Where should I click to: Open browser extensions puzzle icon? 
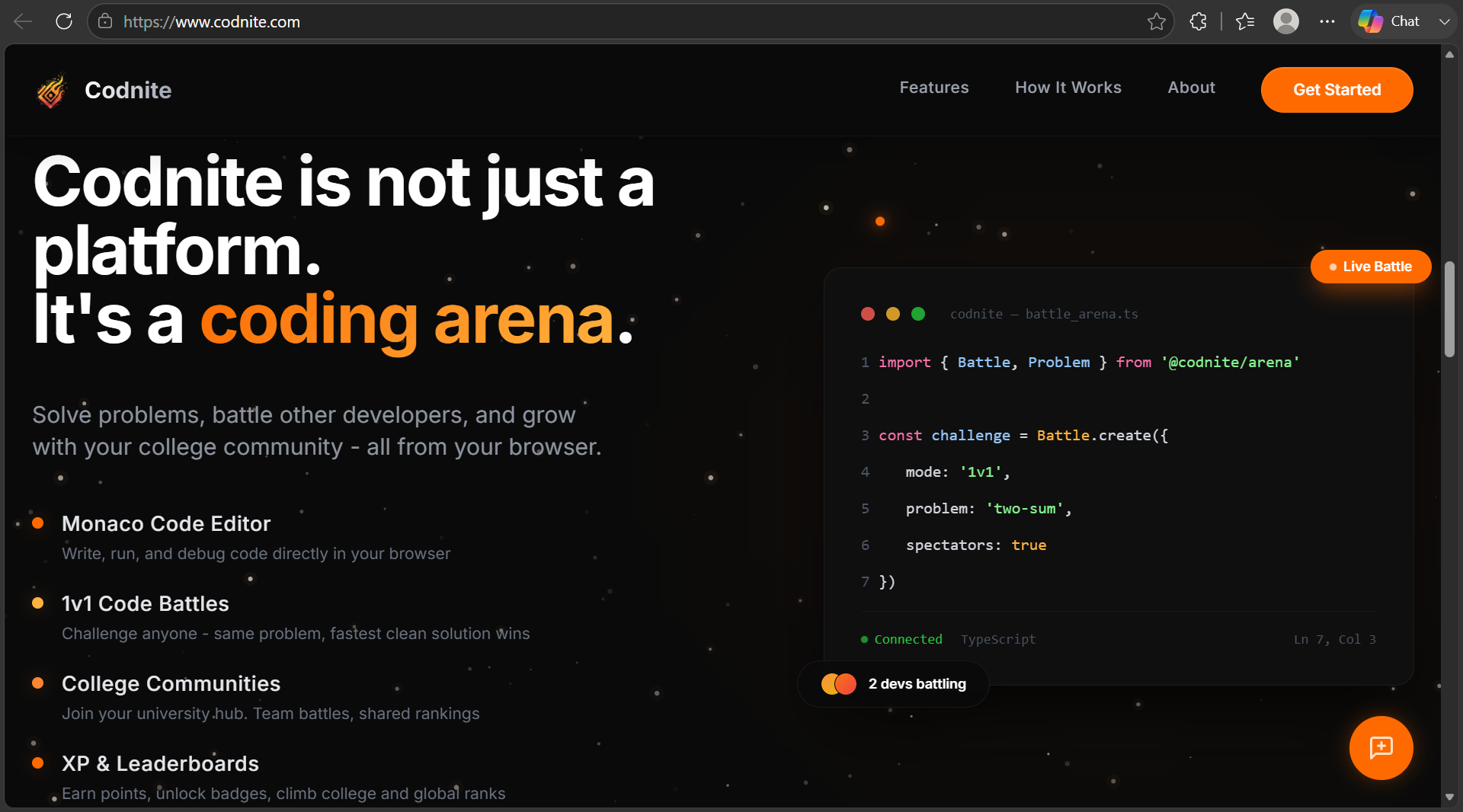click(x=1198, y=21)
